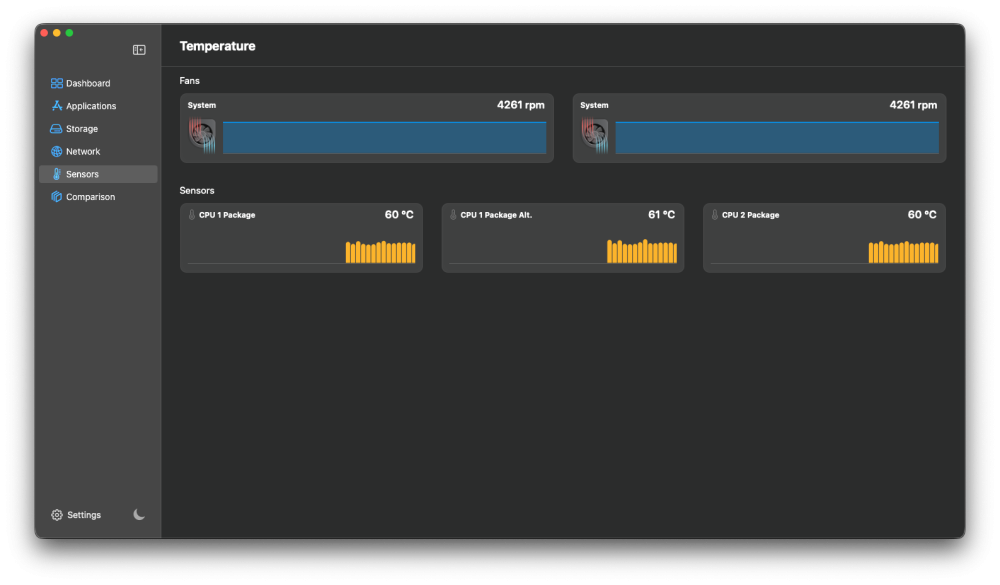Screen dimensions: 1000x585
Task: Click the Fans section heading
Action: 189,80
